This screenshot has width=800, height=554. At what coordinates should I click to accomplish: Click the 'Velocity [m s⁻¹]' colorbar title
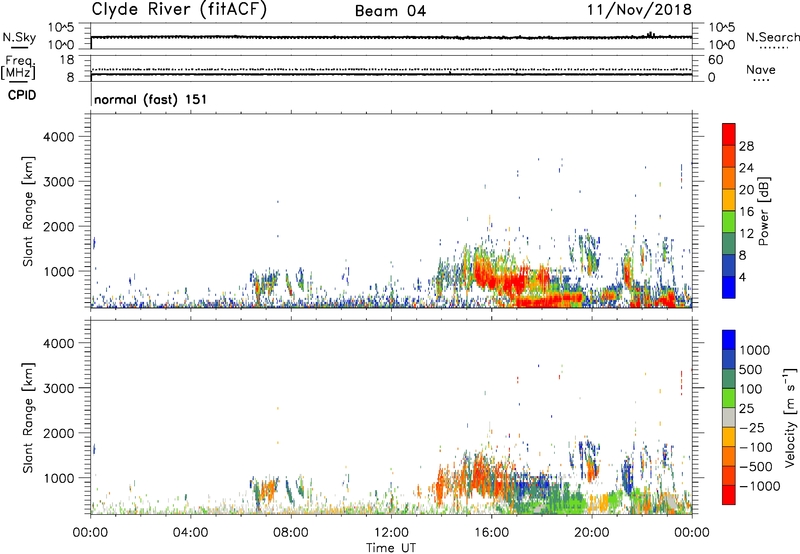(x=790, y=417)
